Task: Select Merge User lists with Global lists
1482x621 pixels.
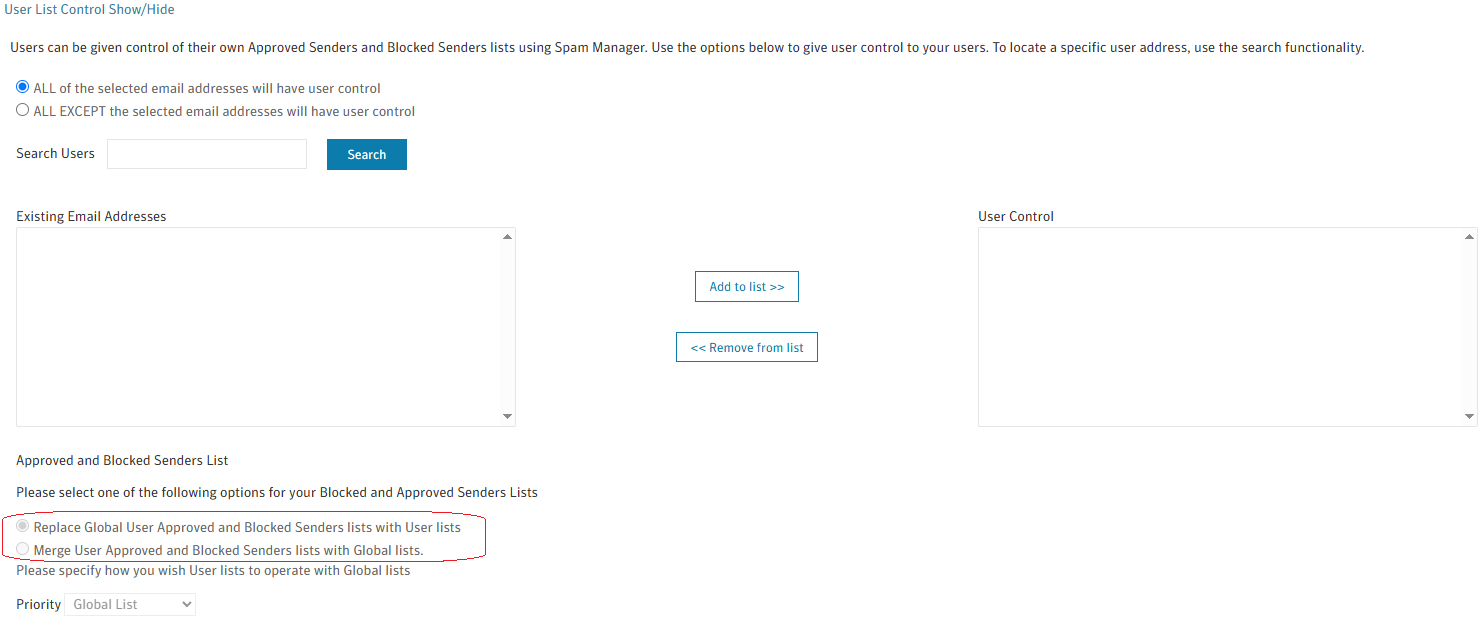Action: point(23,549)
